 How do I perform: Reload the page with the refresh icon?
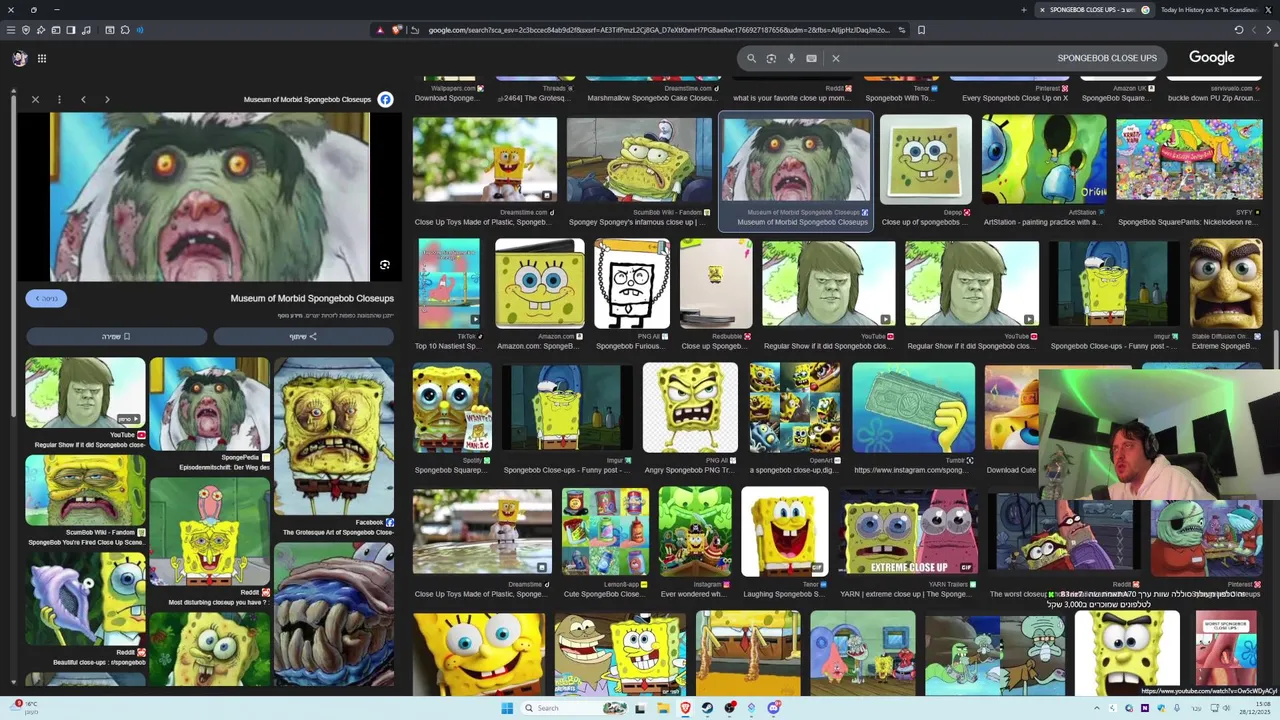[1238, 30]
